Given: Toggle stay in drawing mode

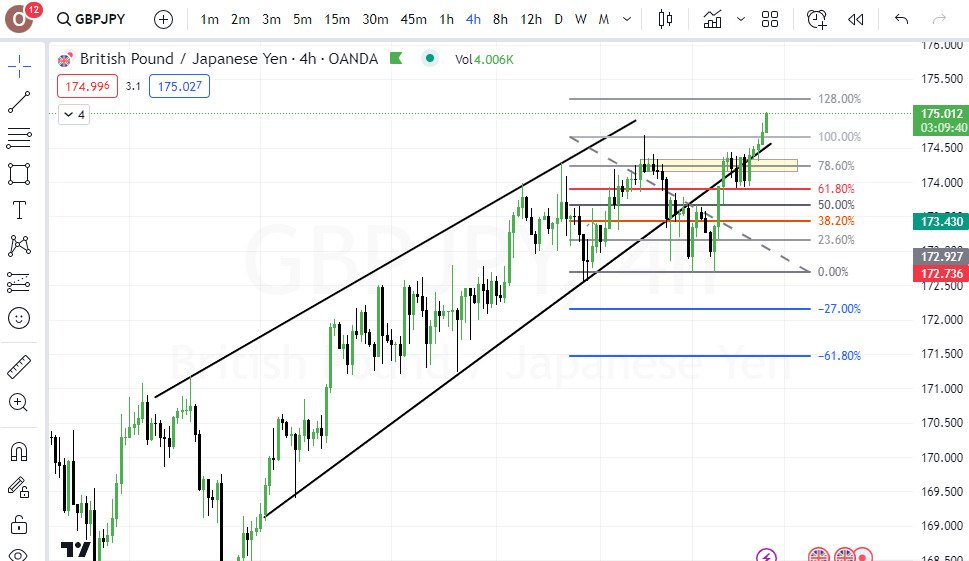Looking at the screenshot, I should (19, 488).
